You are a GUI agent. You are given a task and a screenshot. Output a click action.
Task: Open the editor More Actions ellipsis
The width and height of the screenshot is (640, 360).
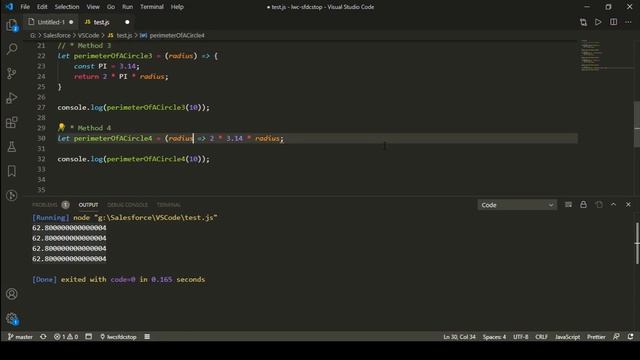[x=628, y=22]
